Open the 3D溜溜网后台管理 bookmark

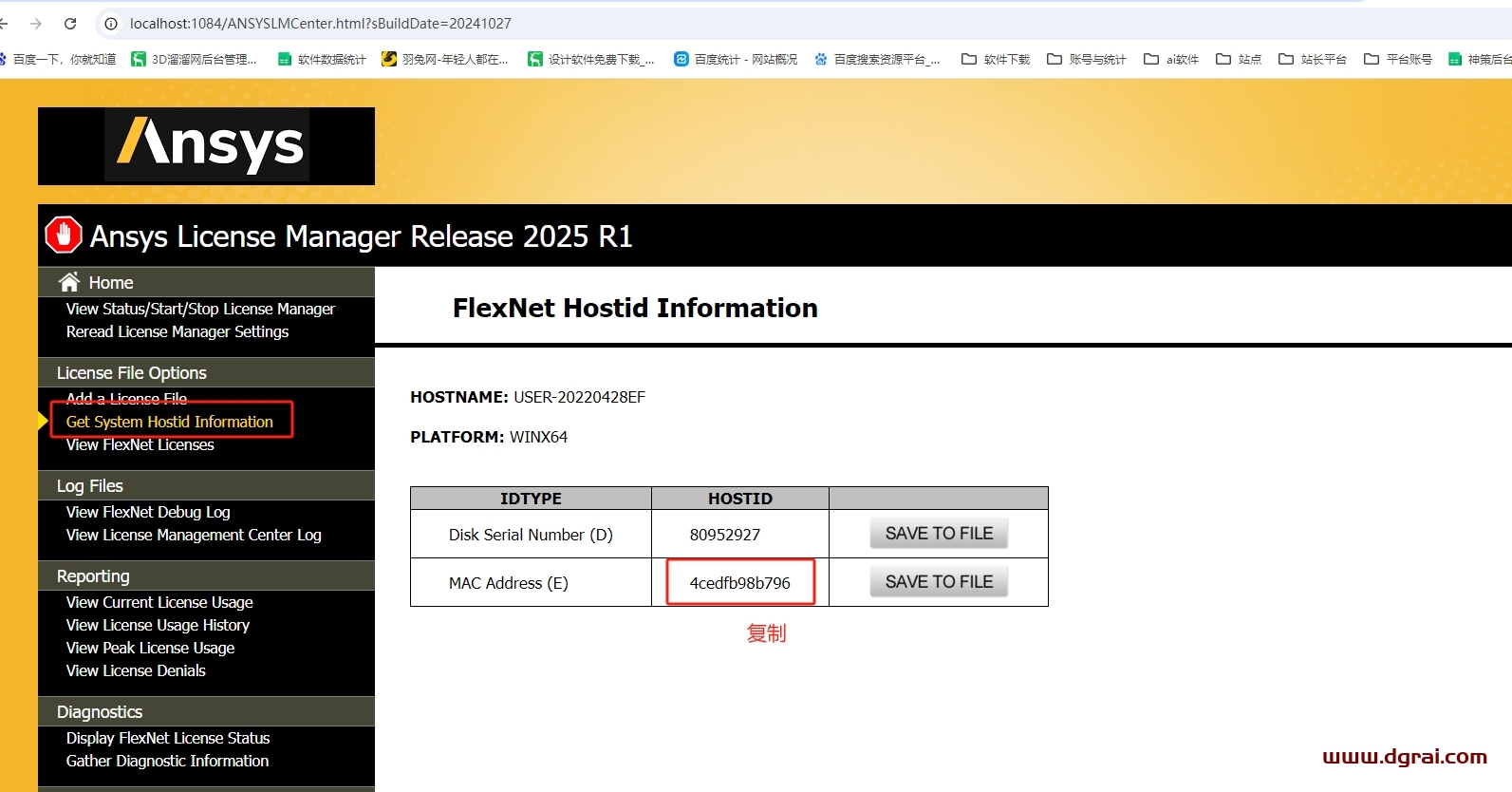click(x=195, y=59)
